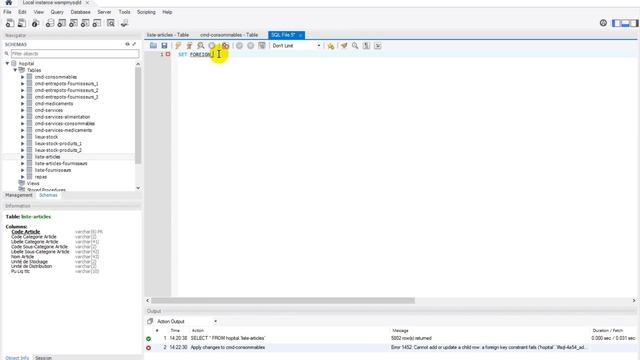Open the Scripting menu

coord(146,12)
